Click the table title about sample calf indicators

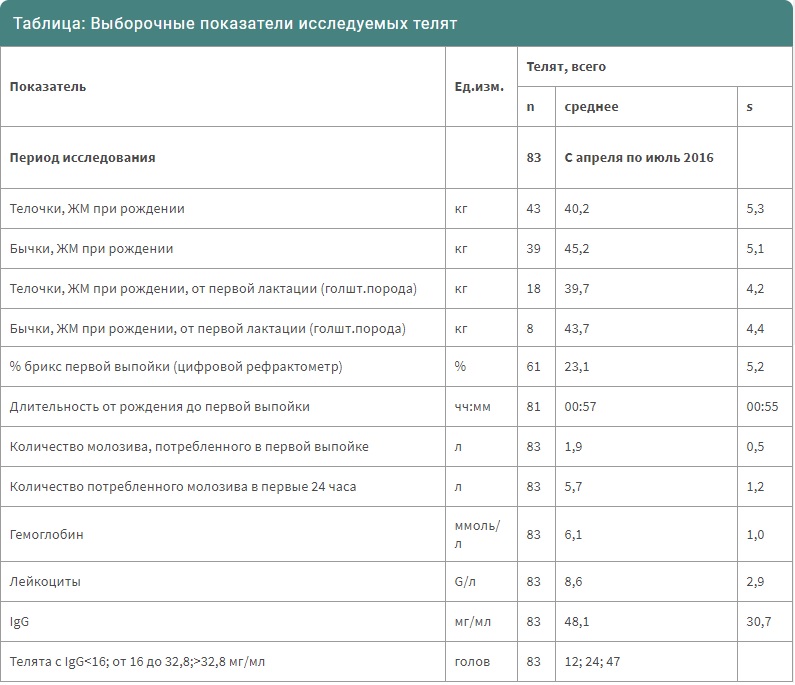pos(234,23)
